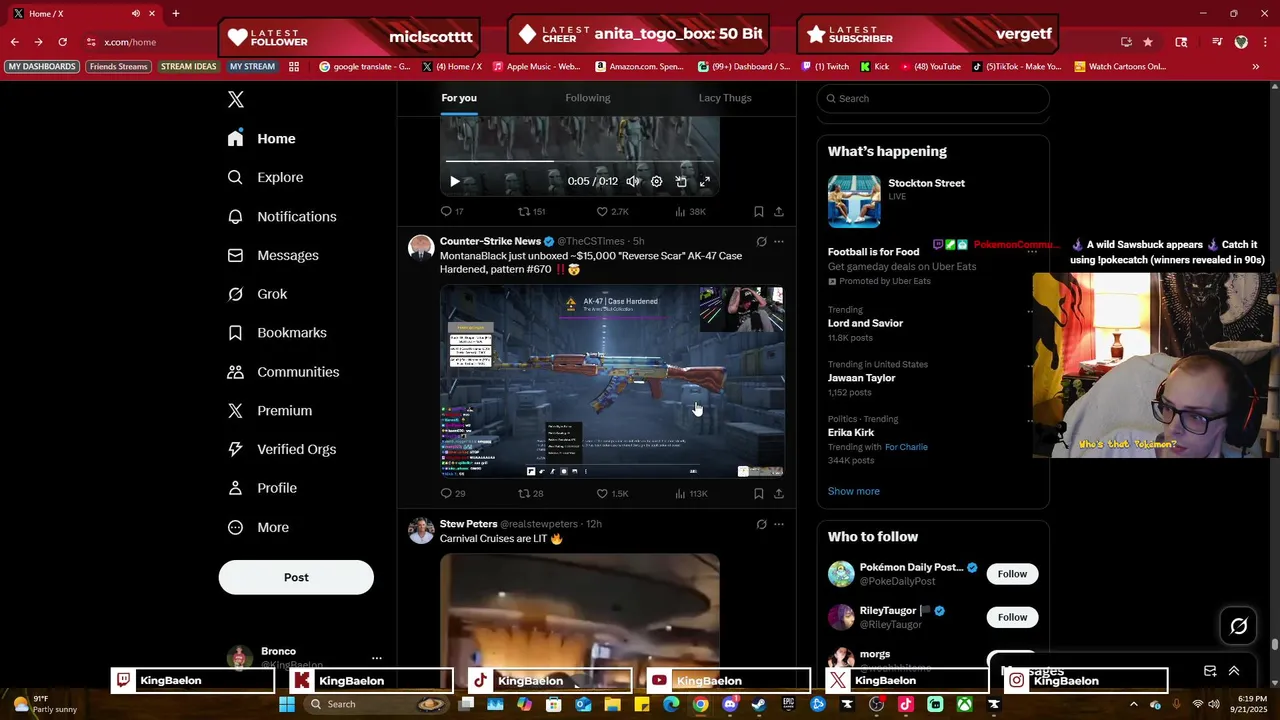
Task: Open Verified Orgs
Action: tap(281, 449)
